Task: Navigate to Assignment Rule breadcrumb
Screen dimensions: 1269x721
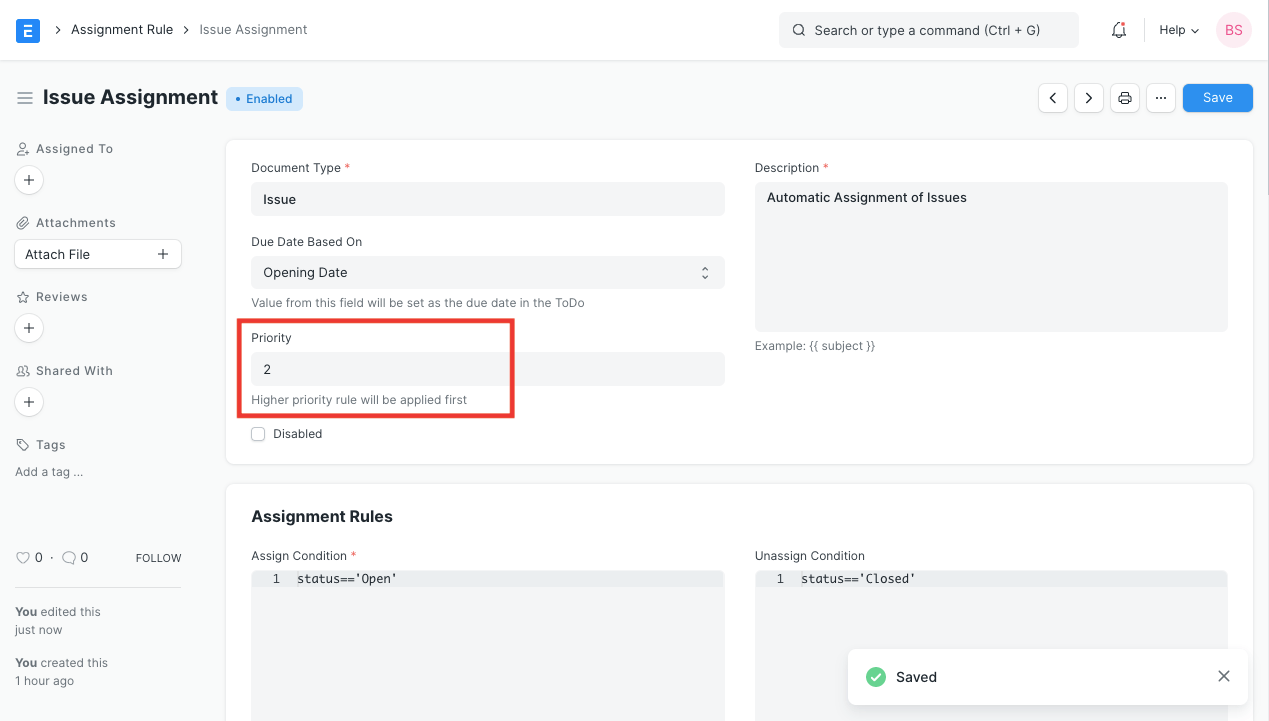Action: point(122,30)
